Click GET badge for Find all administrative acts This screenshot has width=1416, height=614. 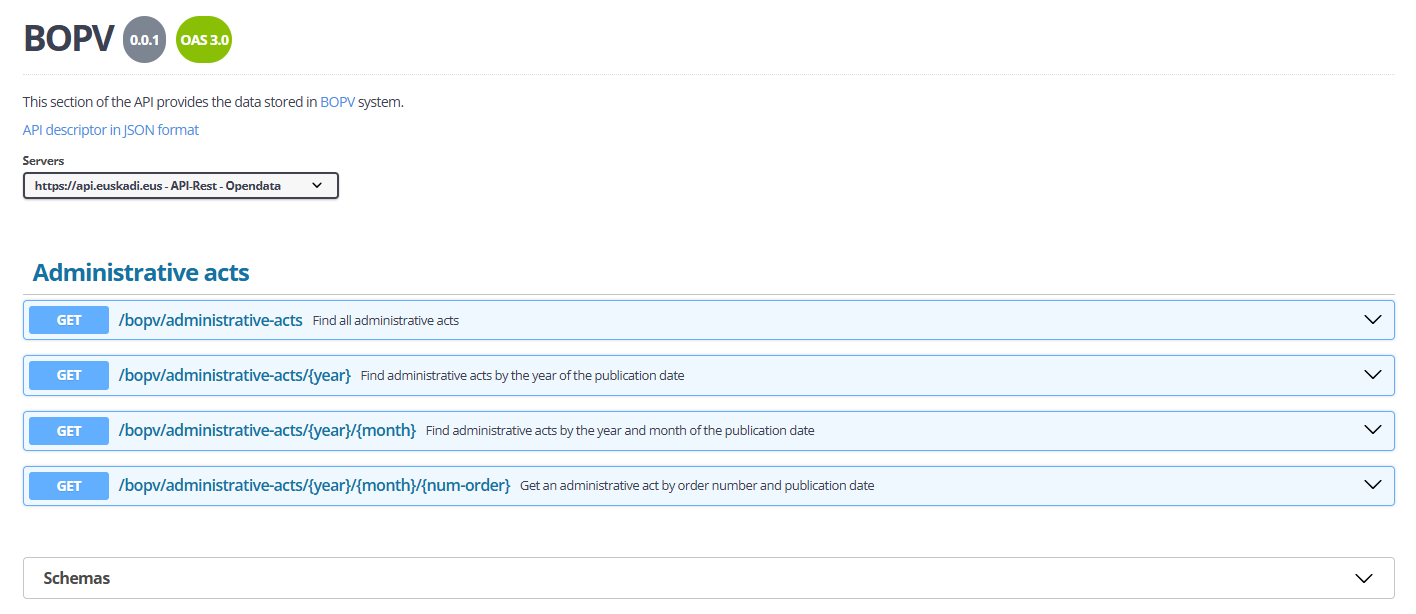[x=69, y=320]
